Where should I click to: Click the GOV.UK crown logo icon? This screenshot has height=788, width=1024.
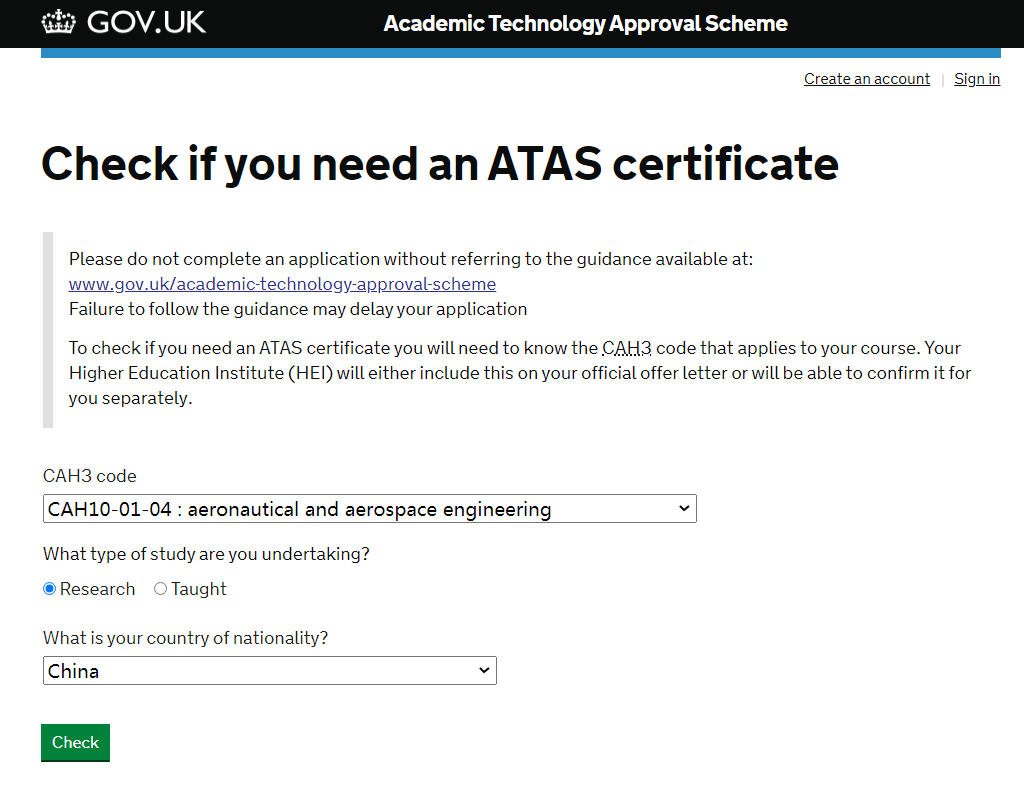coord(59,22)
